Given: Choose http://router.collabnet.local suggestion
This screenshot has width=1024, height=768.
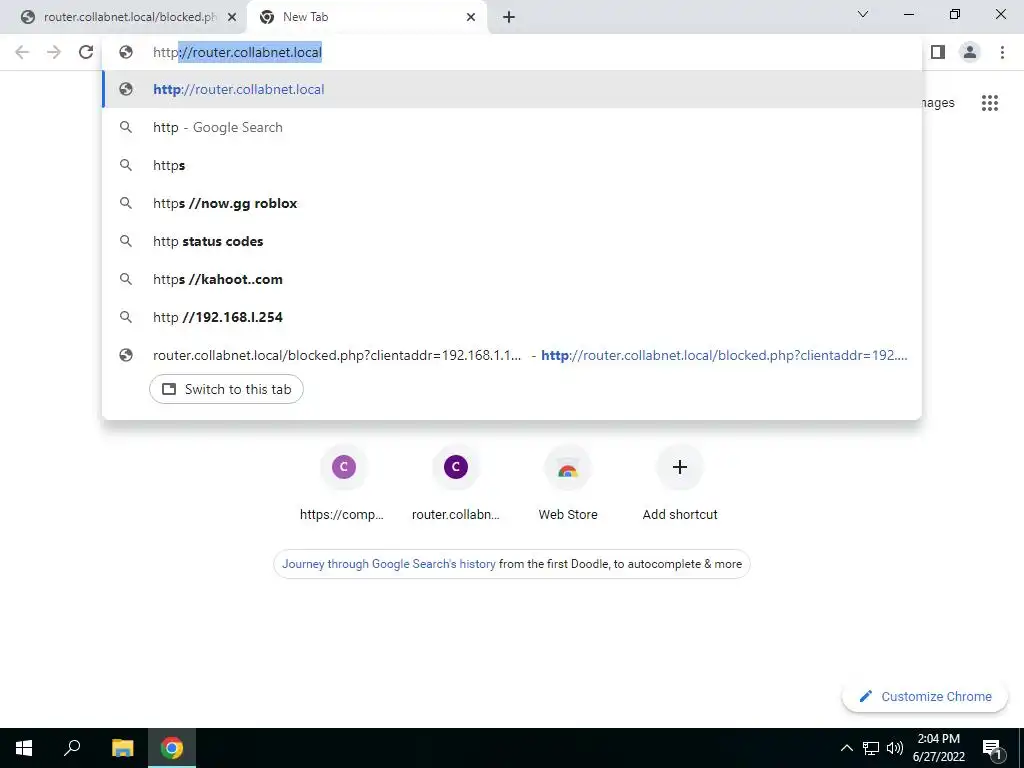Looking at the screenshot, I should pyautogui.click(x=512, y=89).
